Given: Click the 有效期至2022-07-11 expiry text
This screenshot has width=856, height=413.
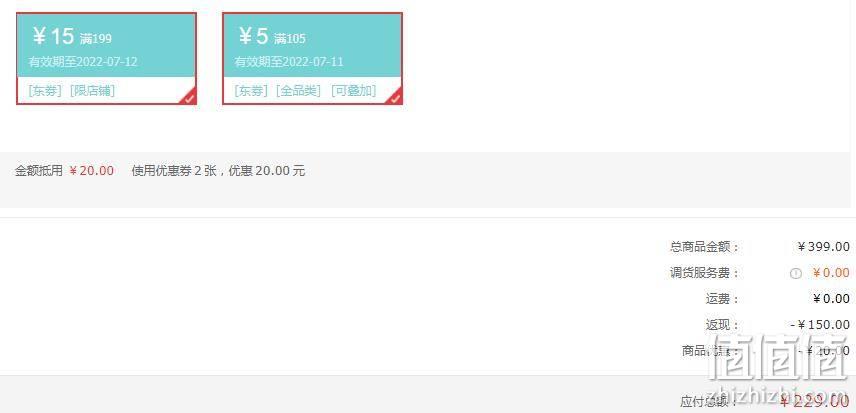Looking at the screenshot, I should click(x=289, y=62).
